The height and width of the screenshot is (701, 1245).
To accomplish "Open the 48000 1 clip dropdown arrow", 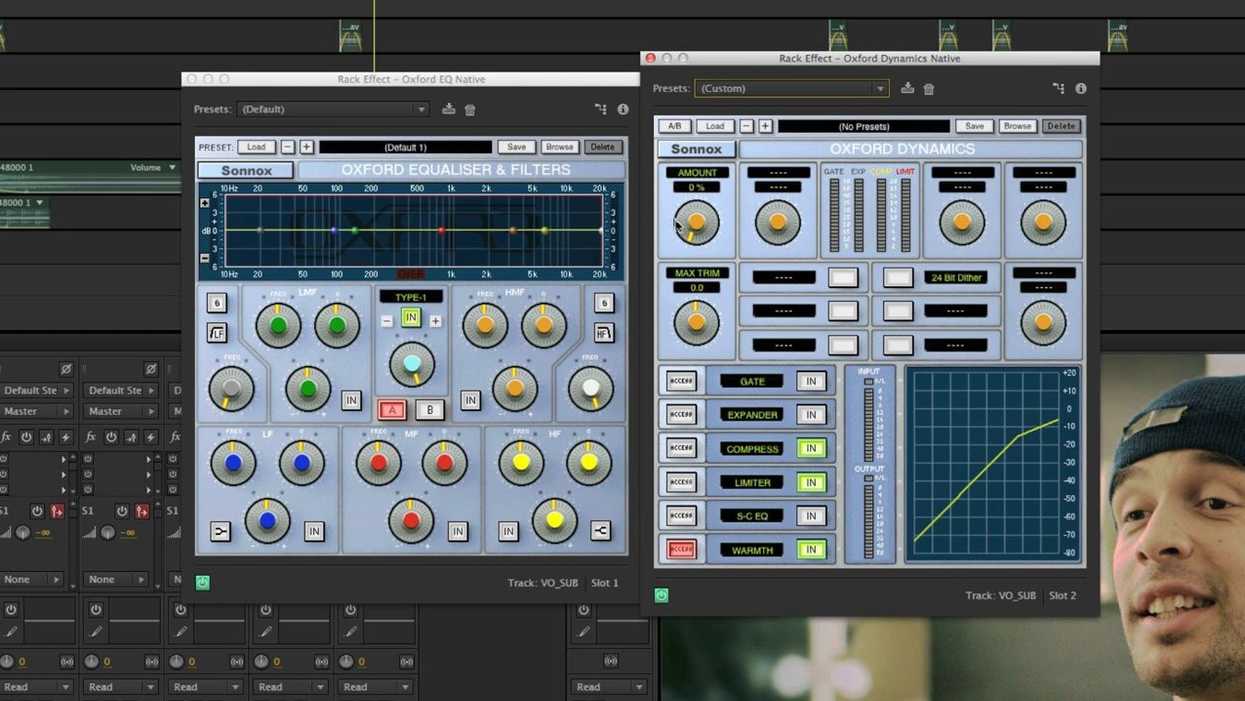I will 40,203.
